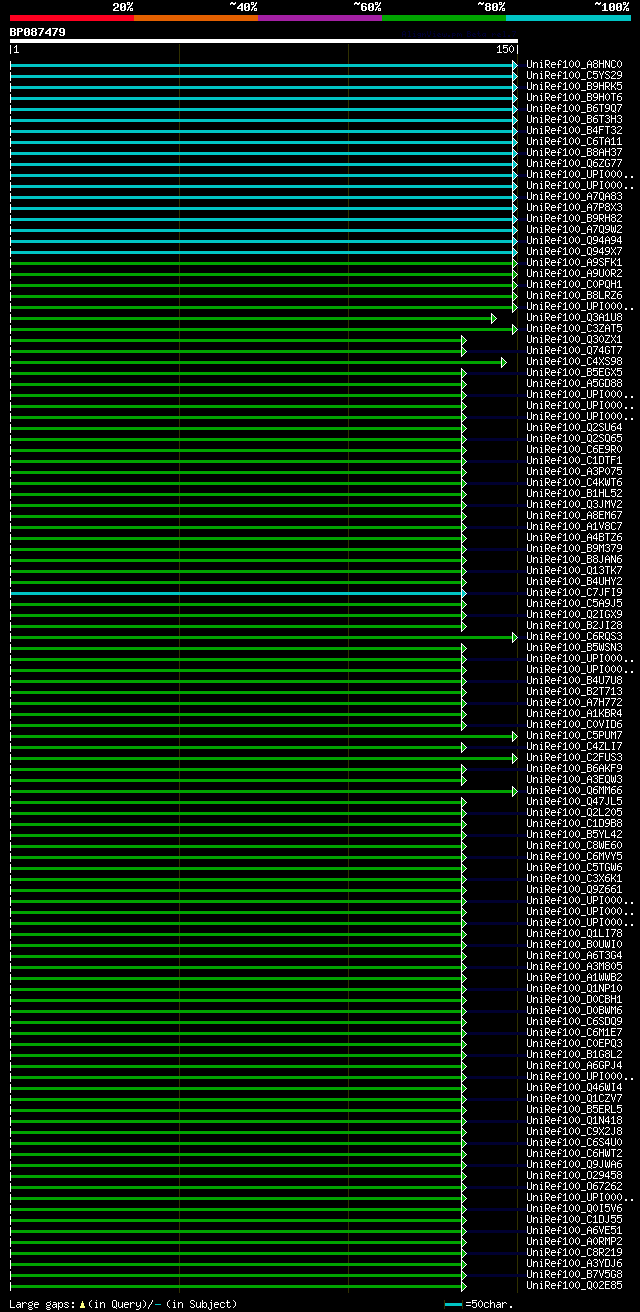The width and height of the screenshot is (640, 1312).
Task: Open hit UniRef100_B9HRK5
Action: click(574, 86)
